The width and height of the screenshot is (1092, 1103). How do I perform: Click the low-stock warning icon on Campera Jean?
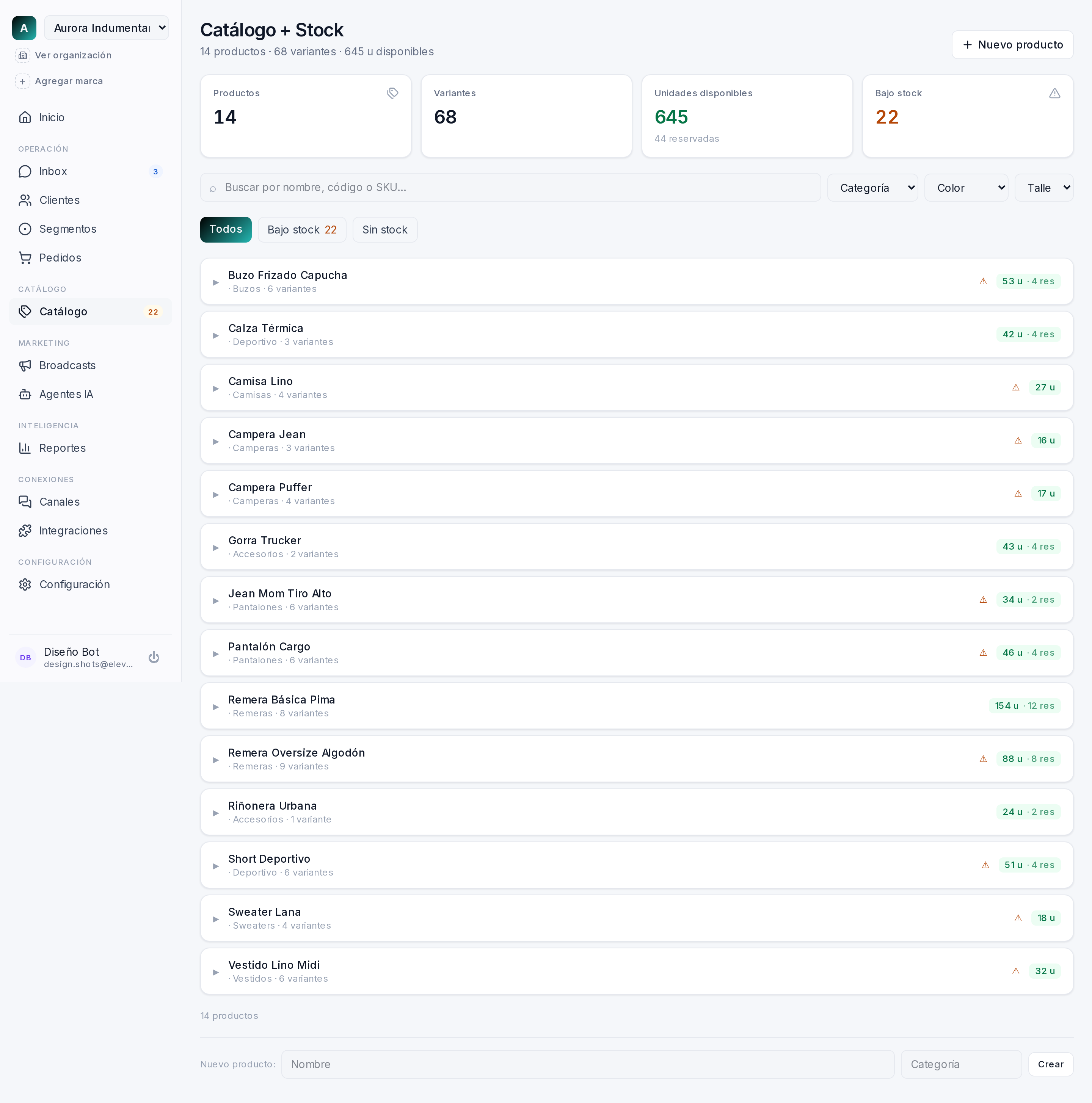pyautogui.click(x=1018, y=441)
